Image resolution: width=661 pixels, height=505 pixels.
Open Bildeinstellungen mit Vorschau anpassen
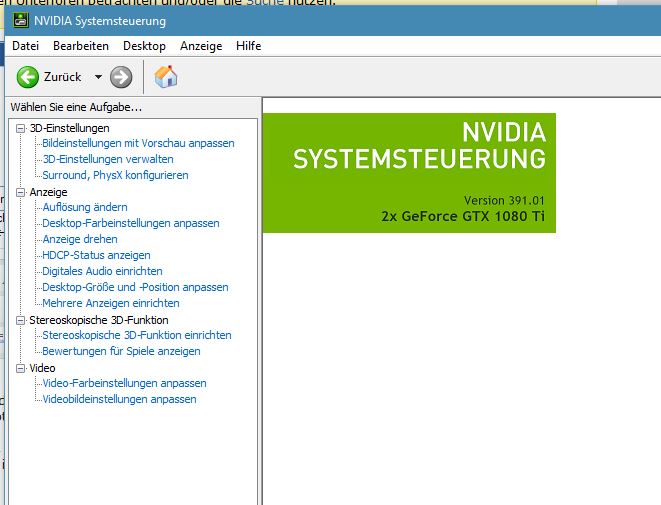(138, 143)
